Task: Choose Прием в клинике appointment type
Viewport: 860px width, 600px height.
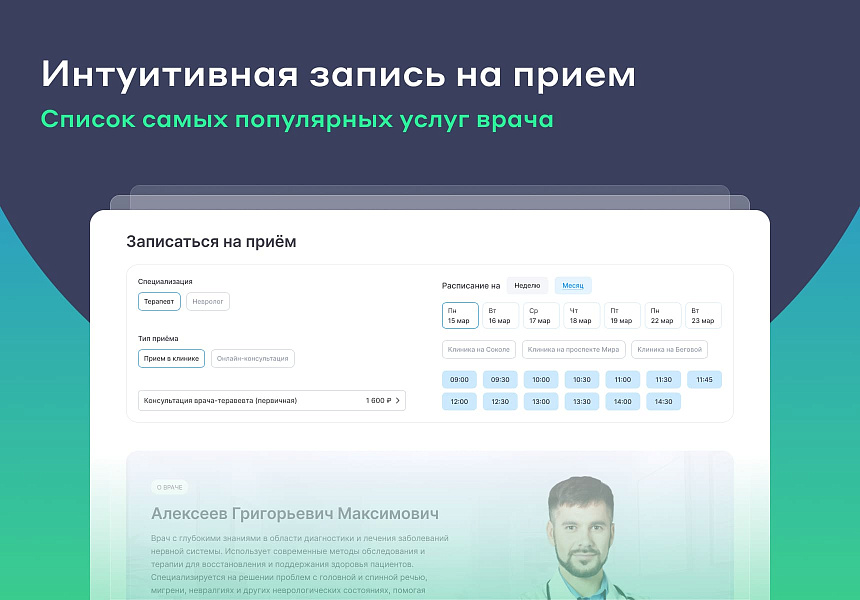Action: pos(171,359)
